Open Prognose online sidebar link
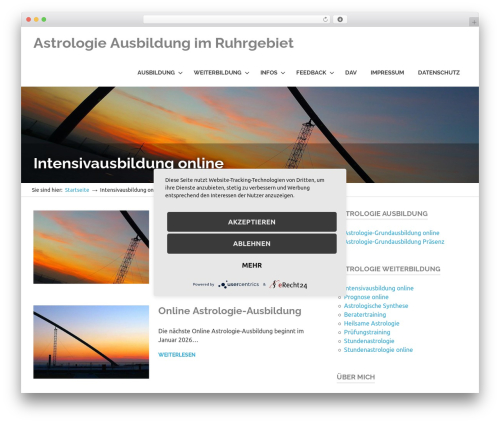 [x=366, y=297]
